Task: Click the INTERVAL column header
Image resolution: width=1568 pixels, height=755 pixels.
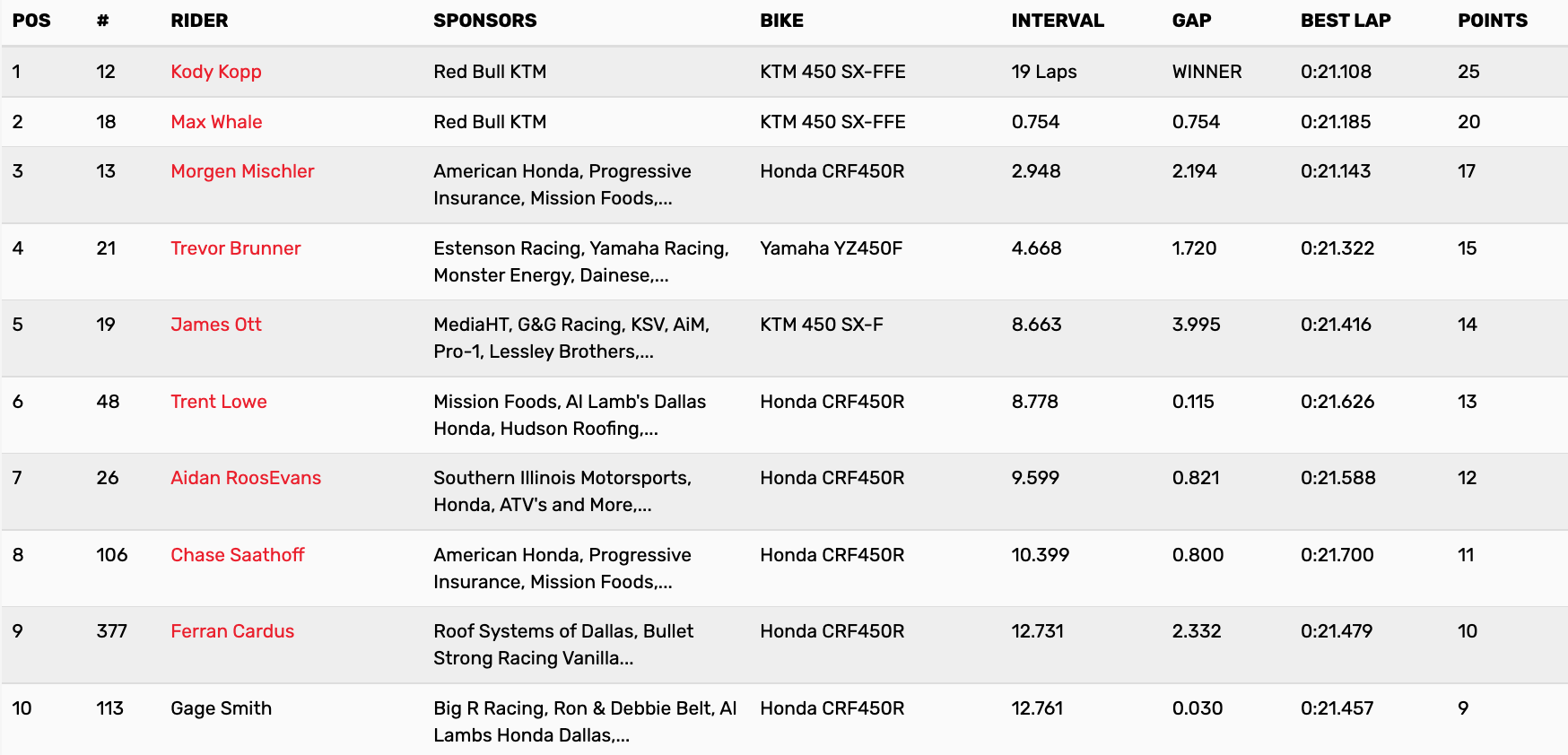Action: pos(1057,21)
